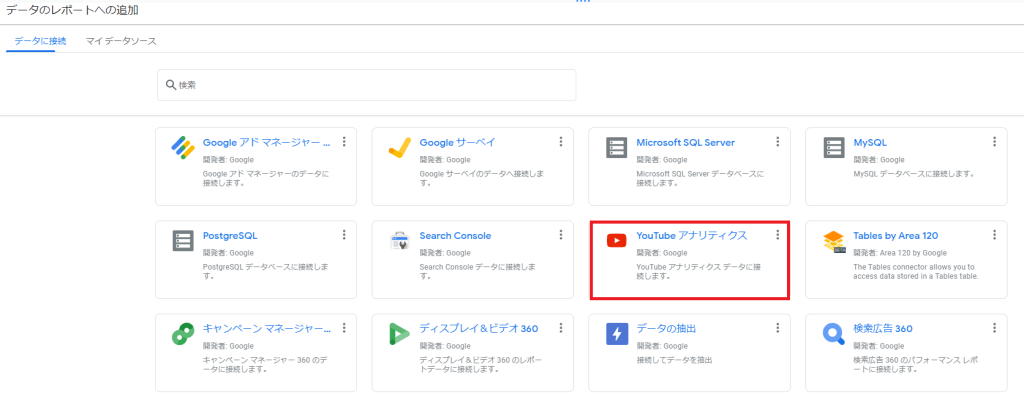Open more options for データの抽出 card
Viewport: 1024px width, 397px height.
point(778,327)
